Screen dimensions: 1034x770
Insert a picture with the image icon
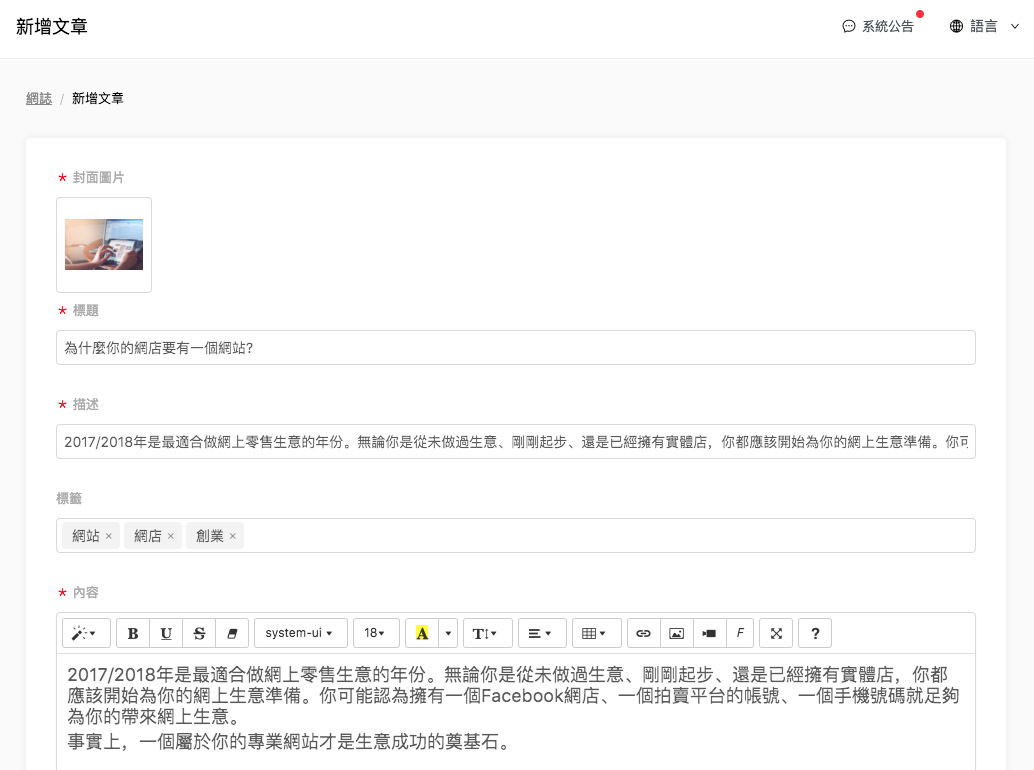point(677,634)
